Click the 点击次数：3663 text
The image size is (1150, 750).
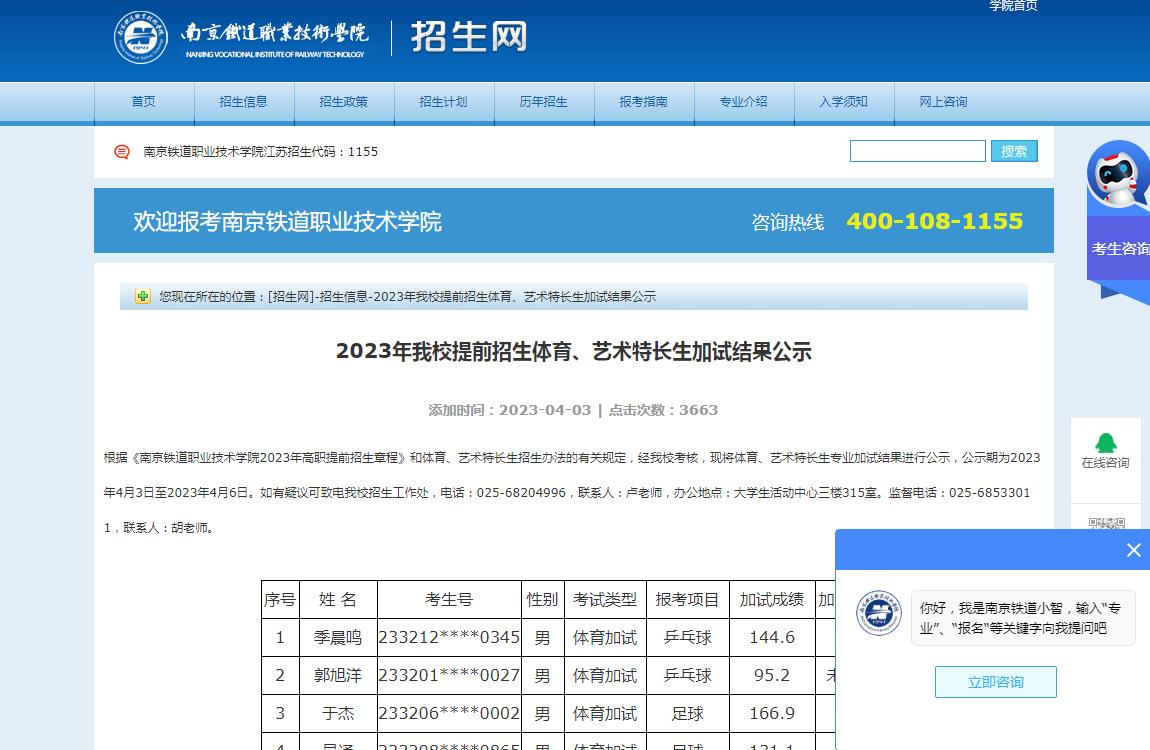(x=663, y=410)
